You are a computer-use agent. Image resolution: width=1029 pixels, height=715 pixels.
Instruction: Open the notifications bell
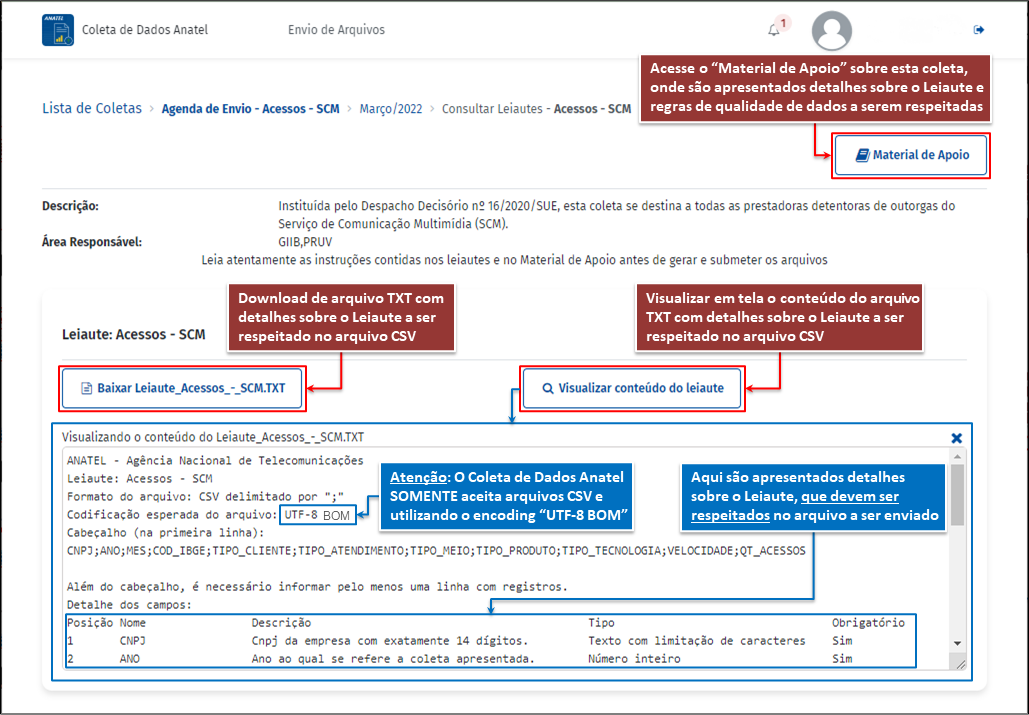pyautogui.click(x=773, y=30)
